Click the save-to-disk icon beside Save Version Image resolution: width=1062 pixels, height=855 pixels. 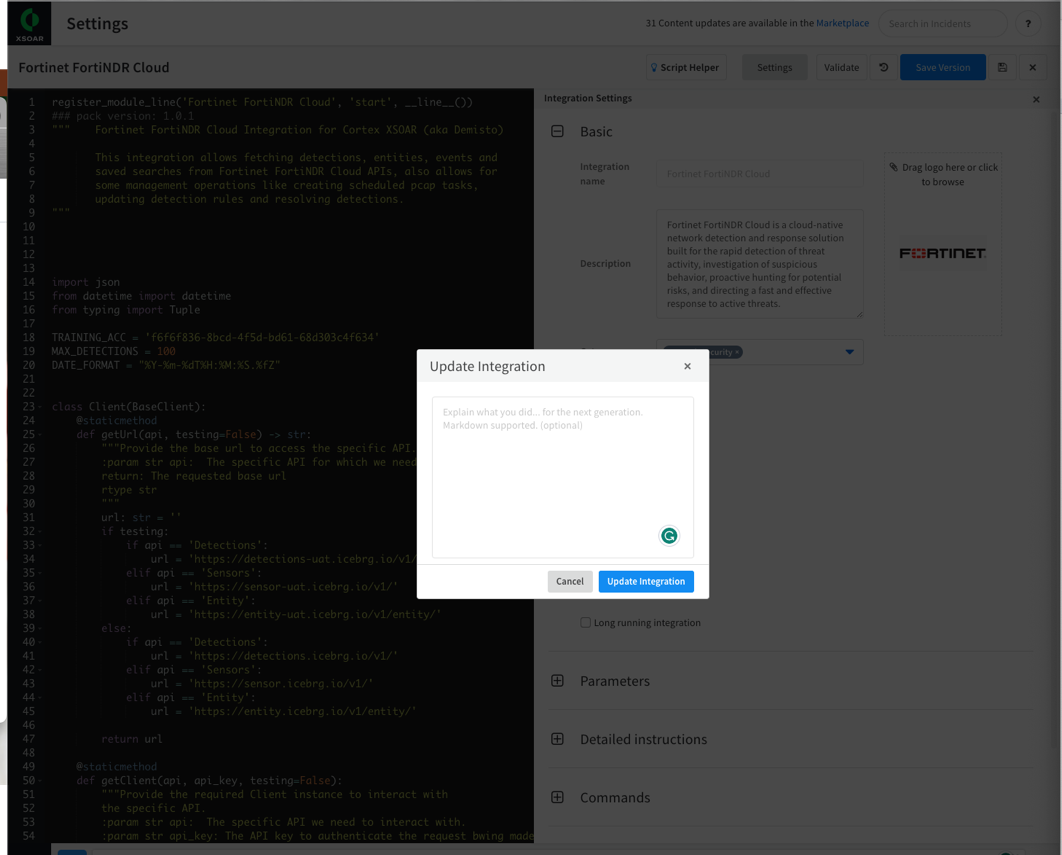pos(1003,67)
